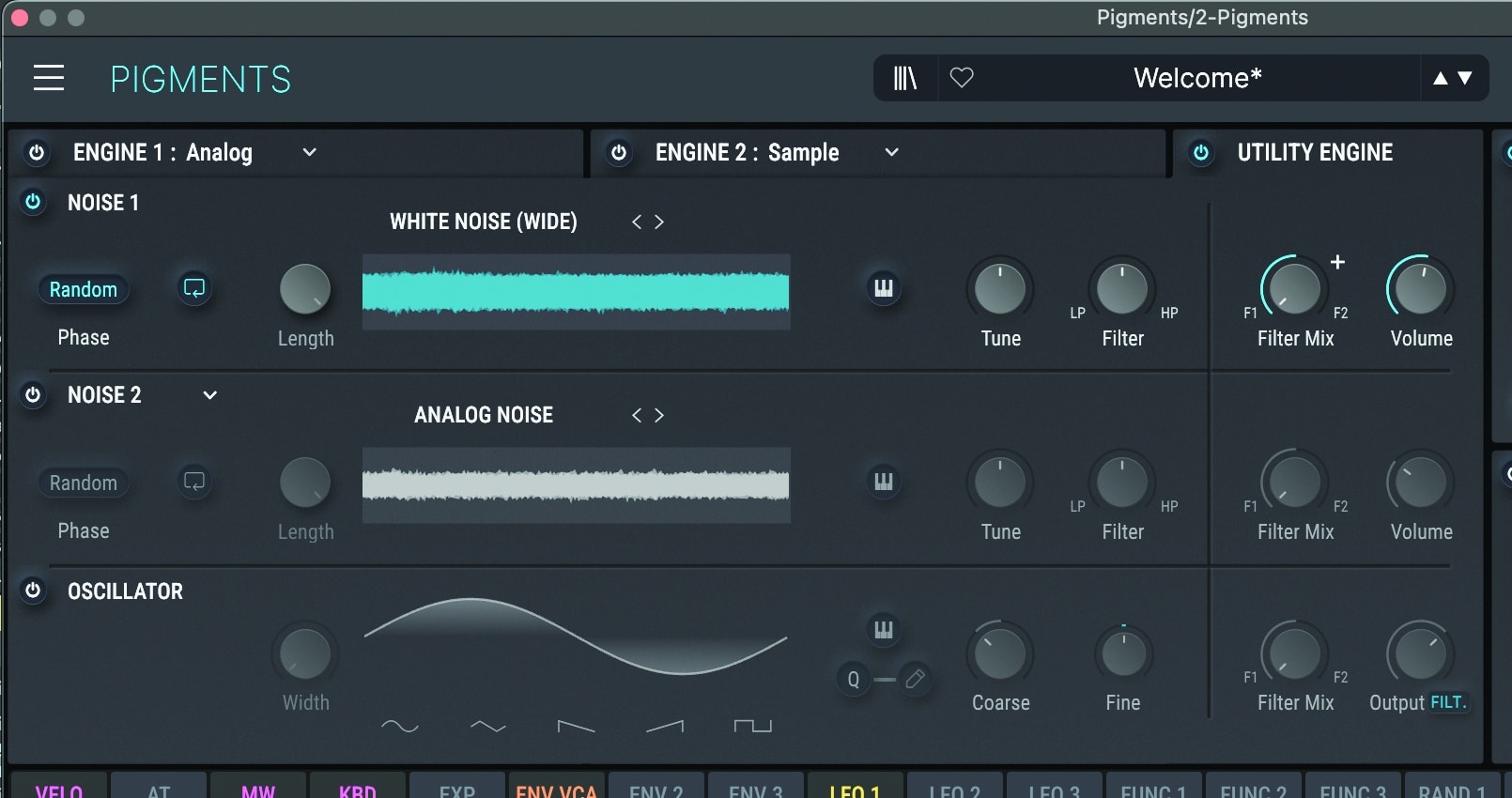Select the sine wave shape icon
1512x798 pixels.
(400, 726)
